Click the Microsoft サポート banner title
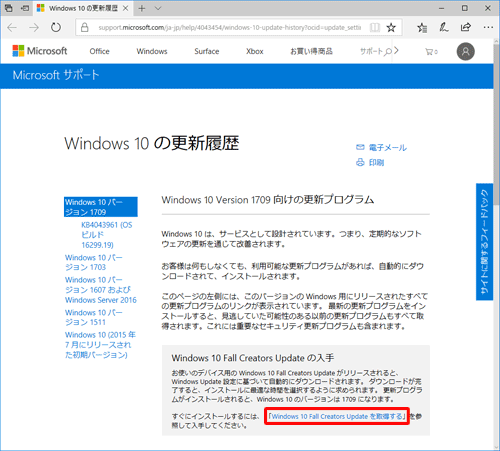500x451 pixels. coord(56,75)
